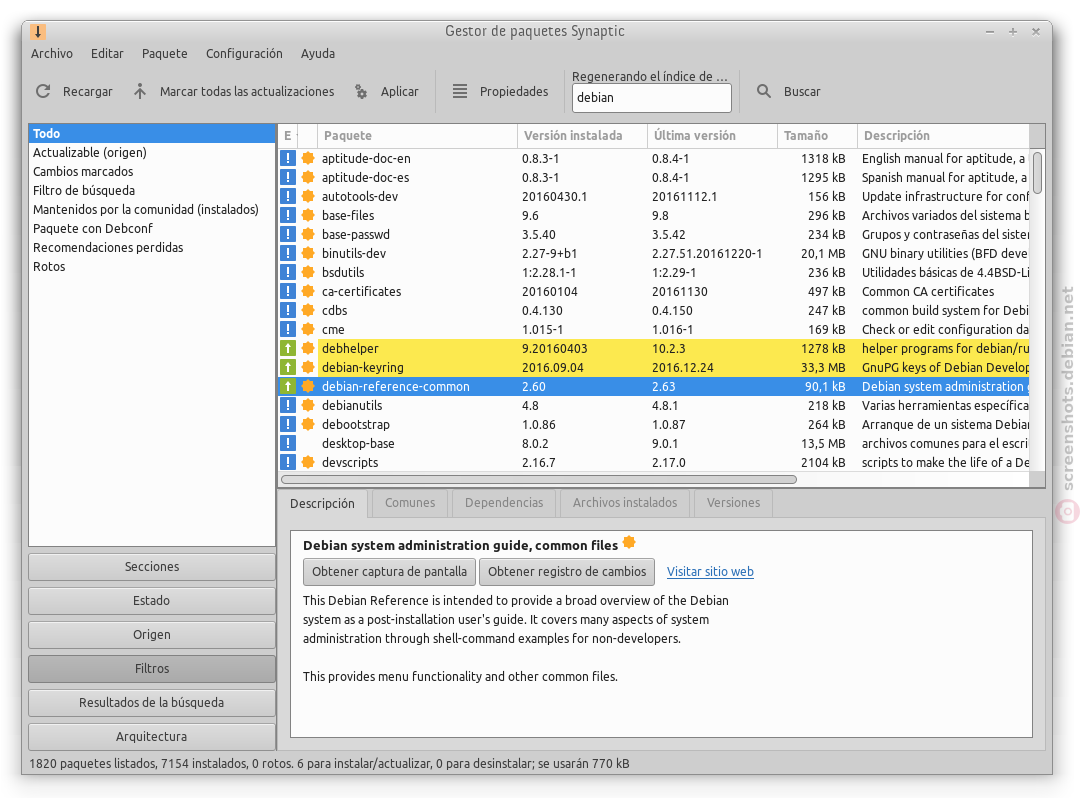Click status icon of aptitude-doc-en row
1080x798 pixels.
(287, 158)
